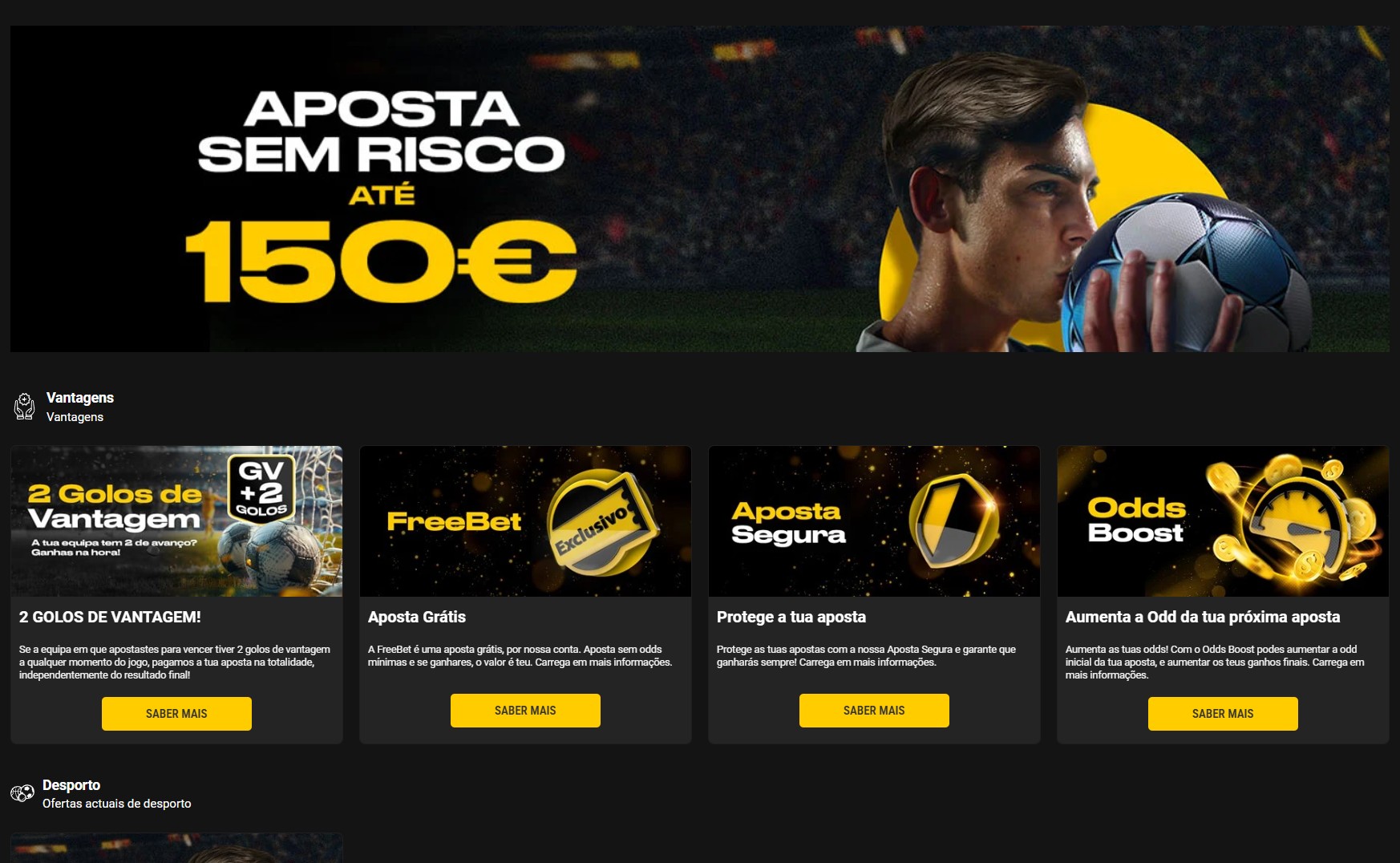Select the 2 GOLOS DE VANTAGEM! title
The image size is (1400, 863).
[x=110, y=617]
